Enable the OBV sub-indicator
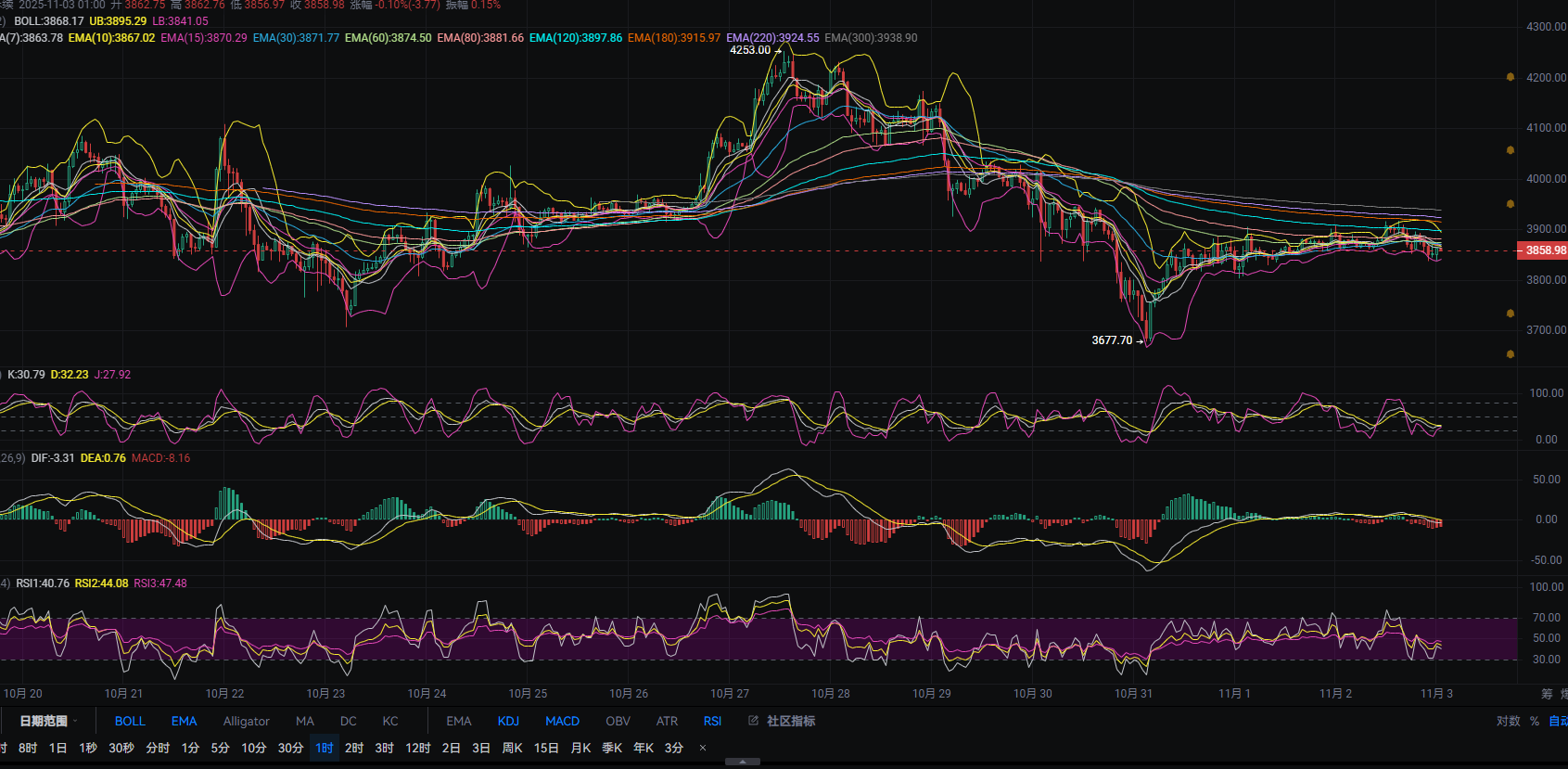 click(x=618, y=721)
